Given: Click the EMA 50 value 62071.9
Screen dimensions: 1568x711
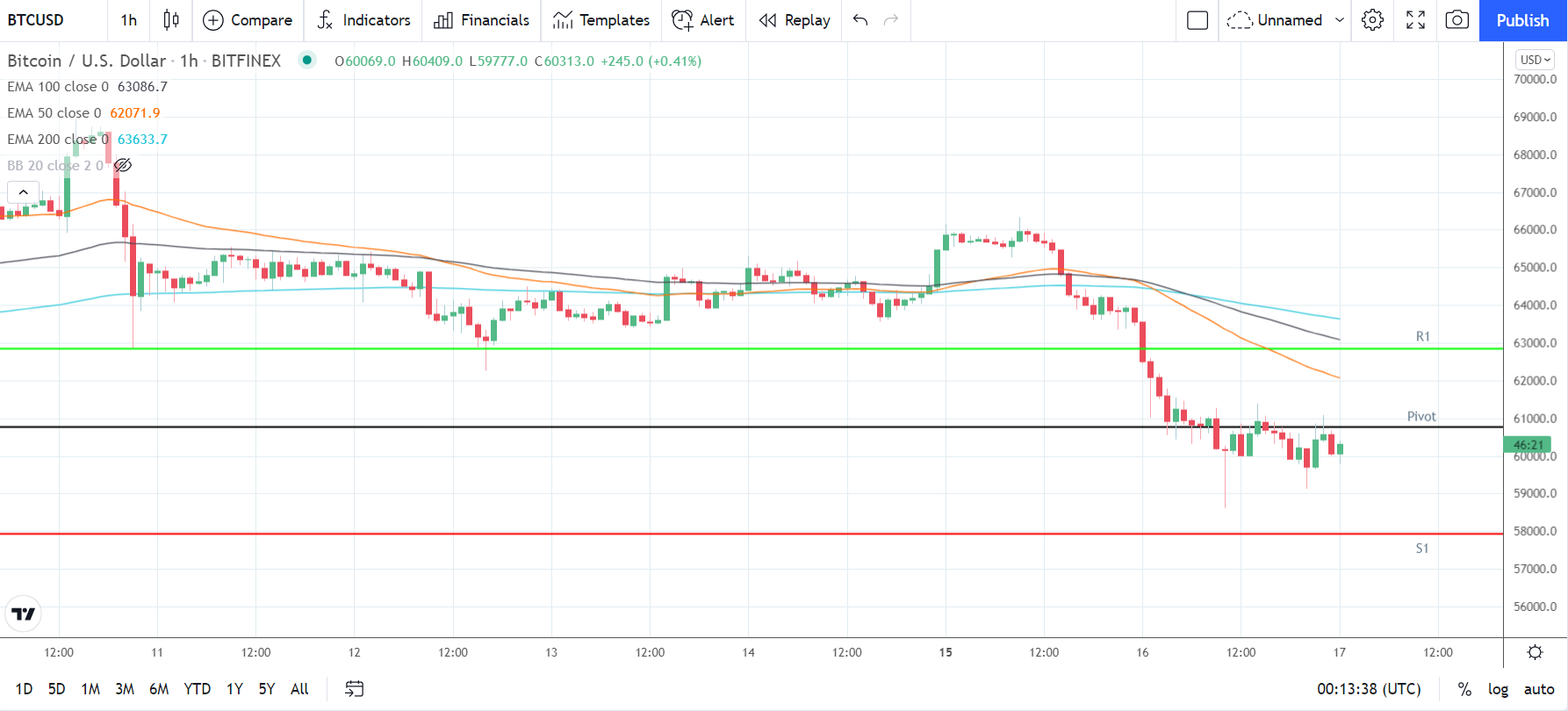Looking at the screenshot, I should (135, 113).
